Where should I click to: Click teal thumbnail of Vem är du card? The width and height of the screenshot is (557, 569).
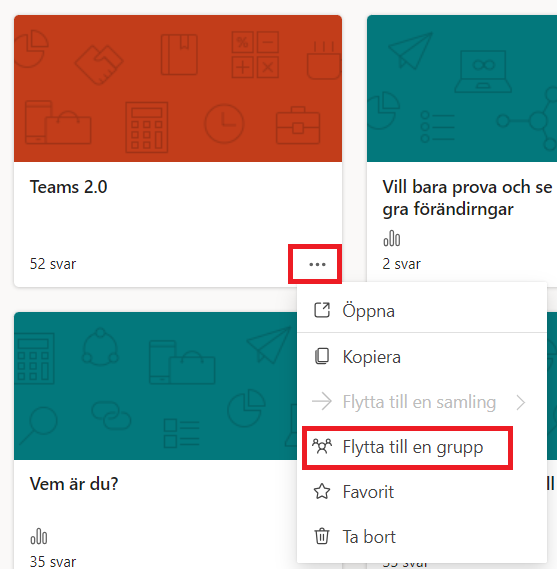pos(156,386)
